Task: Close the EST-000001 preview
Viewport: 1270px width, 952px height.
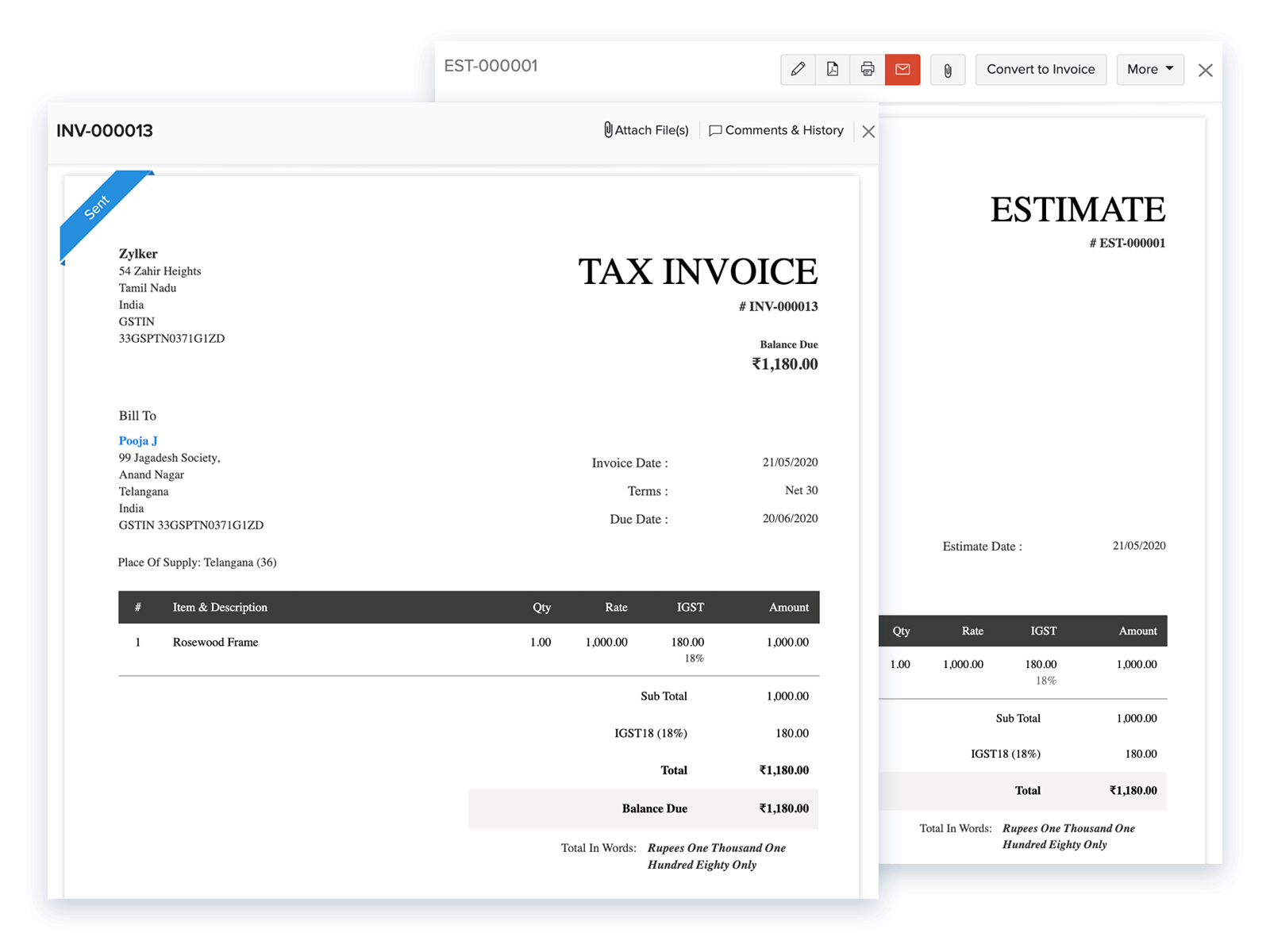Action: pyautogui.click(x=1205, y=70)
